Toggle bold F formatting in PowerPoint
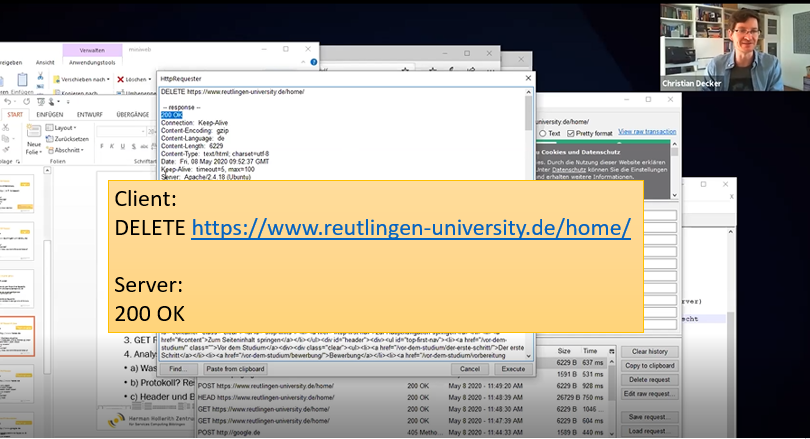 tap(102, 146)
